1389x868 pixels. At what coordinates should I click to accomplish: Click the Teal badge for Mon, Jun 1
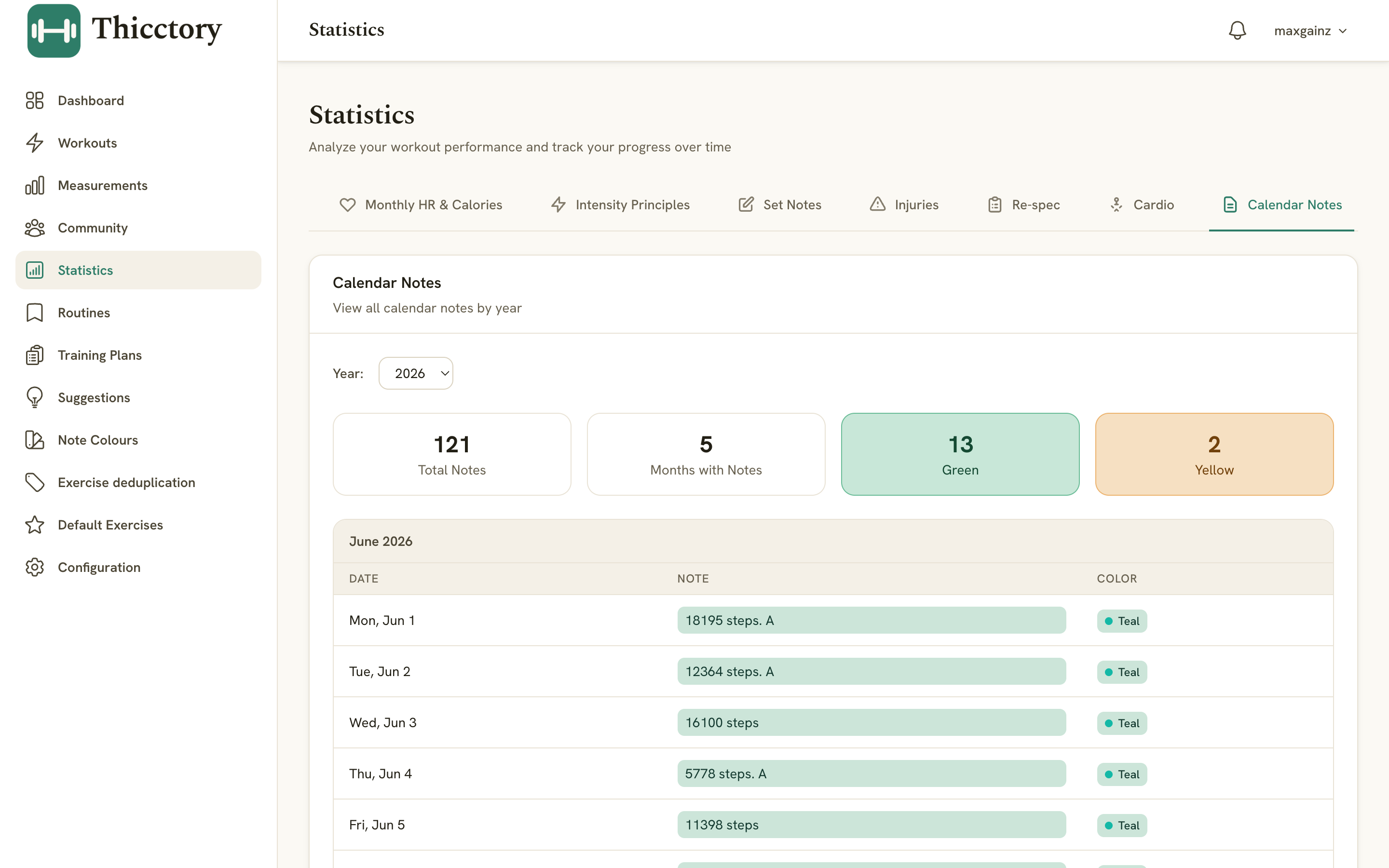[x=1121, y=621]
